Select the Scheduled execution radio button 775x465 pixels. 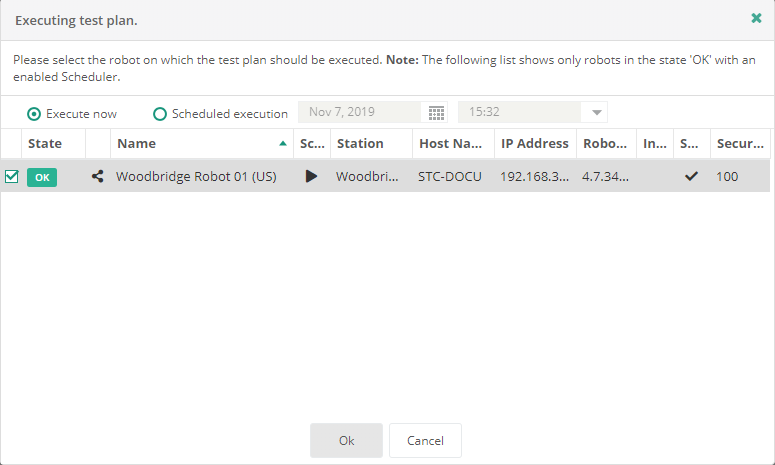[x=160, y=114]
